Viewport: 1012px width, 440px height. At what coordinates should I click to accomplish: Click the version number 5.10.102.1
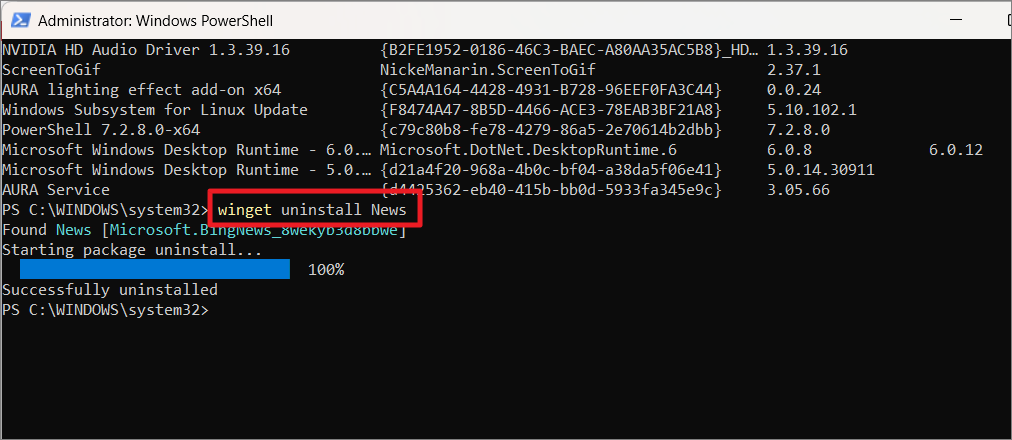tap(812, 110)
